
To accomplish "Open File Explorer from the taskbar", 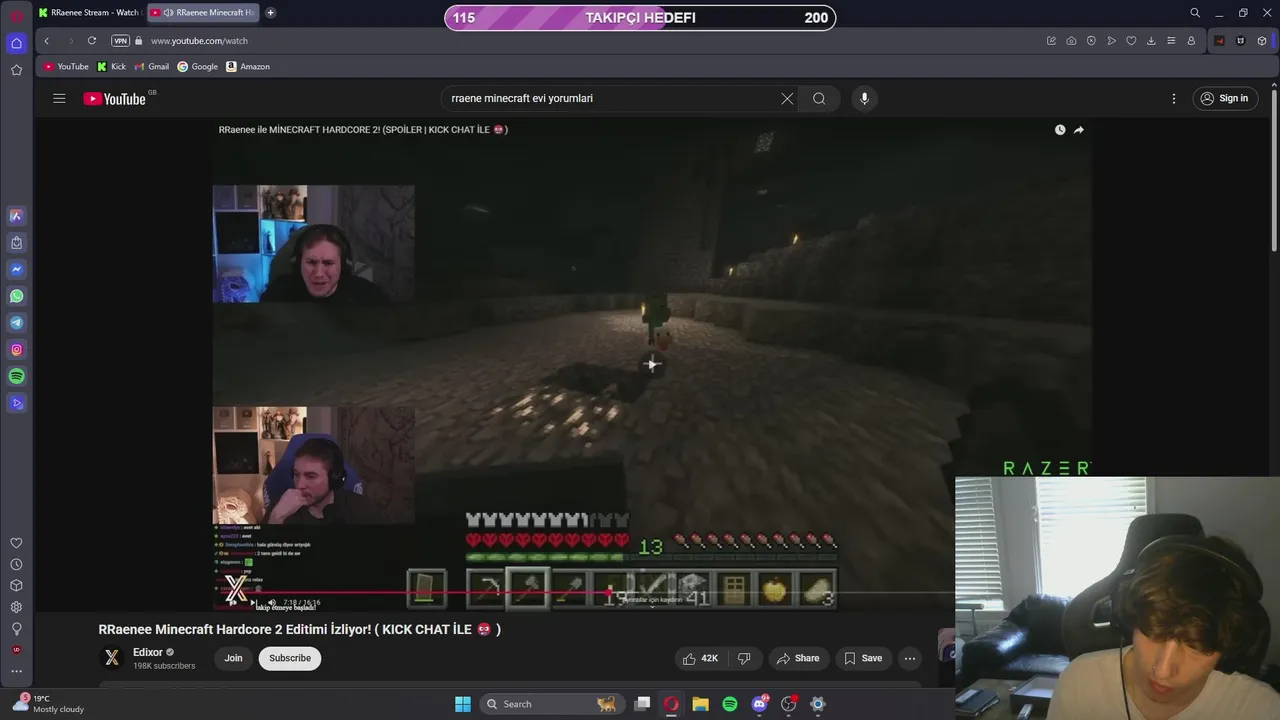I will pos(701,704).
